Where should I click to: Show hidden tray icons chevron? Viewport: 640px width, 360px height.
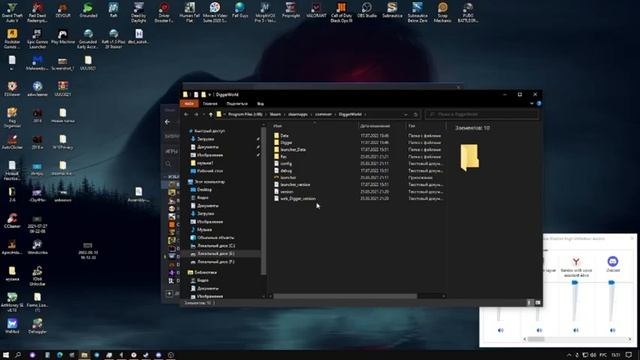[569, 355]
